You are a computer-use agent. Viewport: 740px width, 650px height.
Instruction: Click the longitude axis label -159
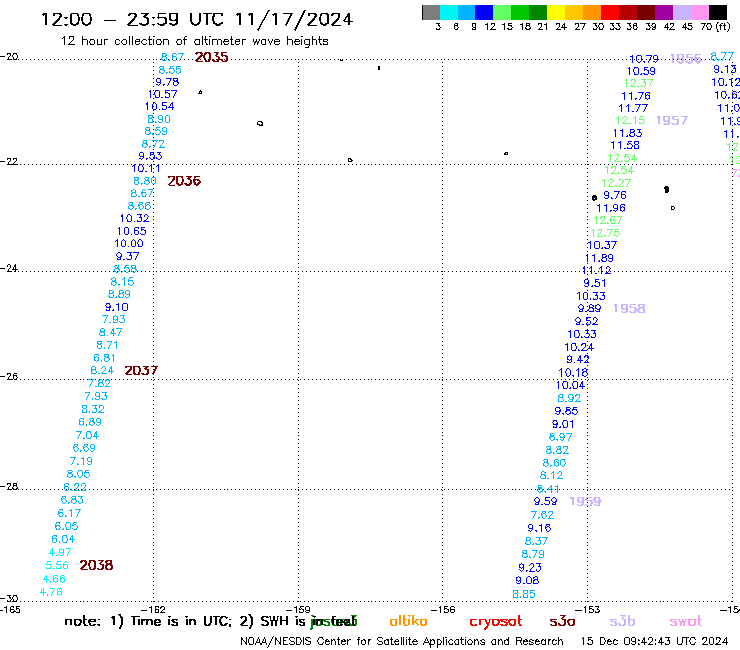(x=301, y=609)
